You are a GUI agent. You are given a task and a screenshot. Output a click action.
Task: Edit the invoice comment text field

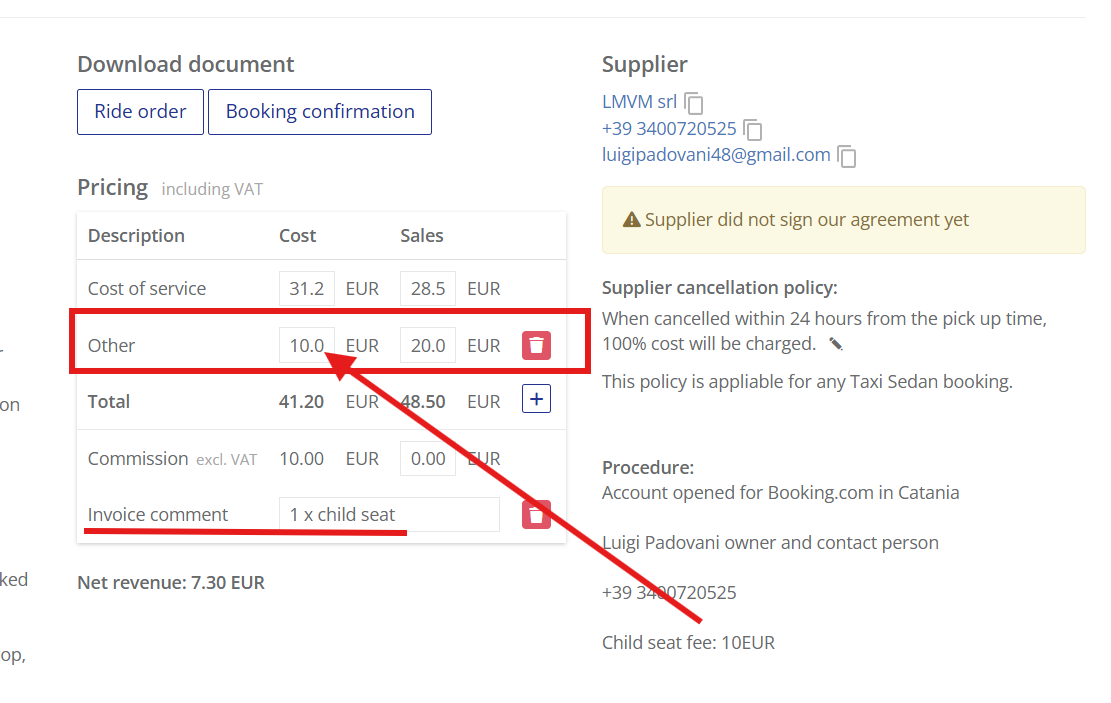(x=389, y=514)
